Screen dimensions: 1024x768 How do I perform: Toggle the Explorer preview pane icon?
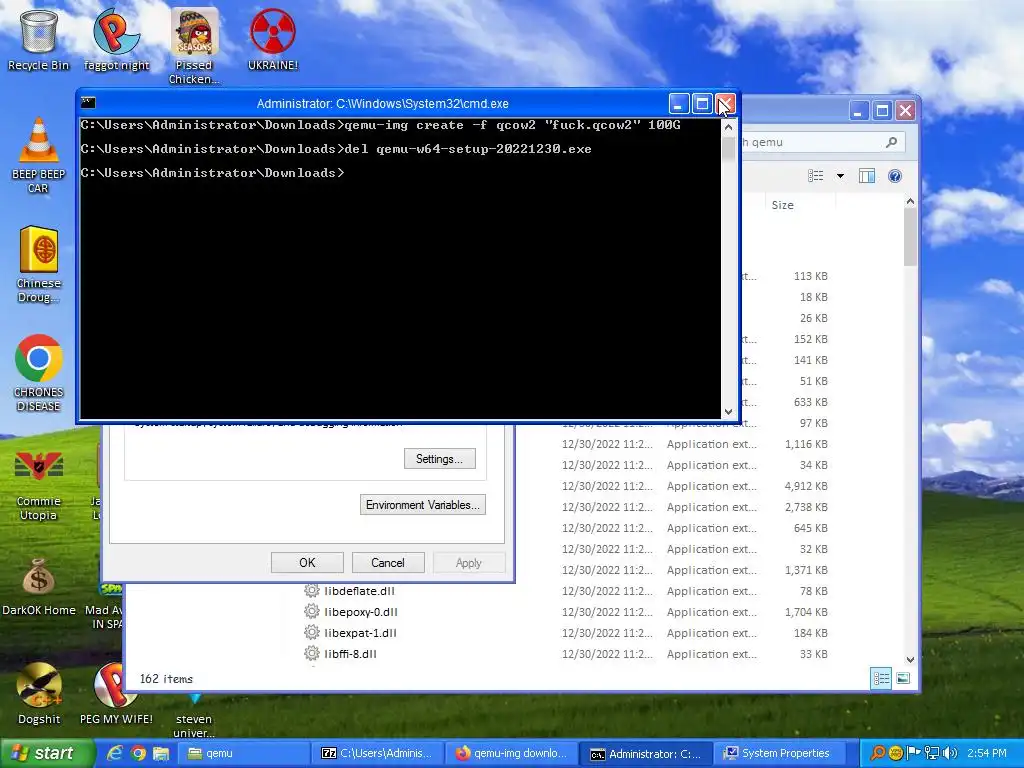click(x=867, y=176)
